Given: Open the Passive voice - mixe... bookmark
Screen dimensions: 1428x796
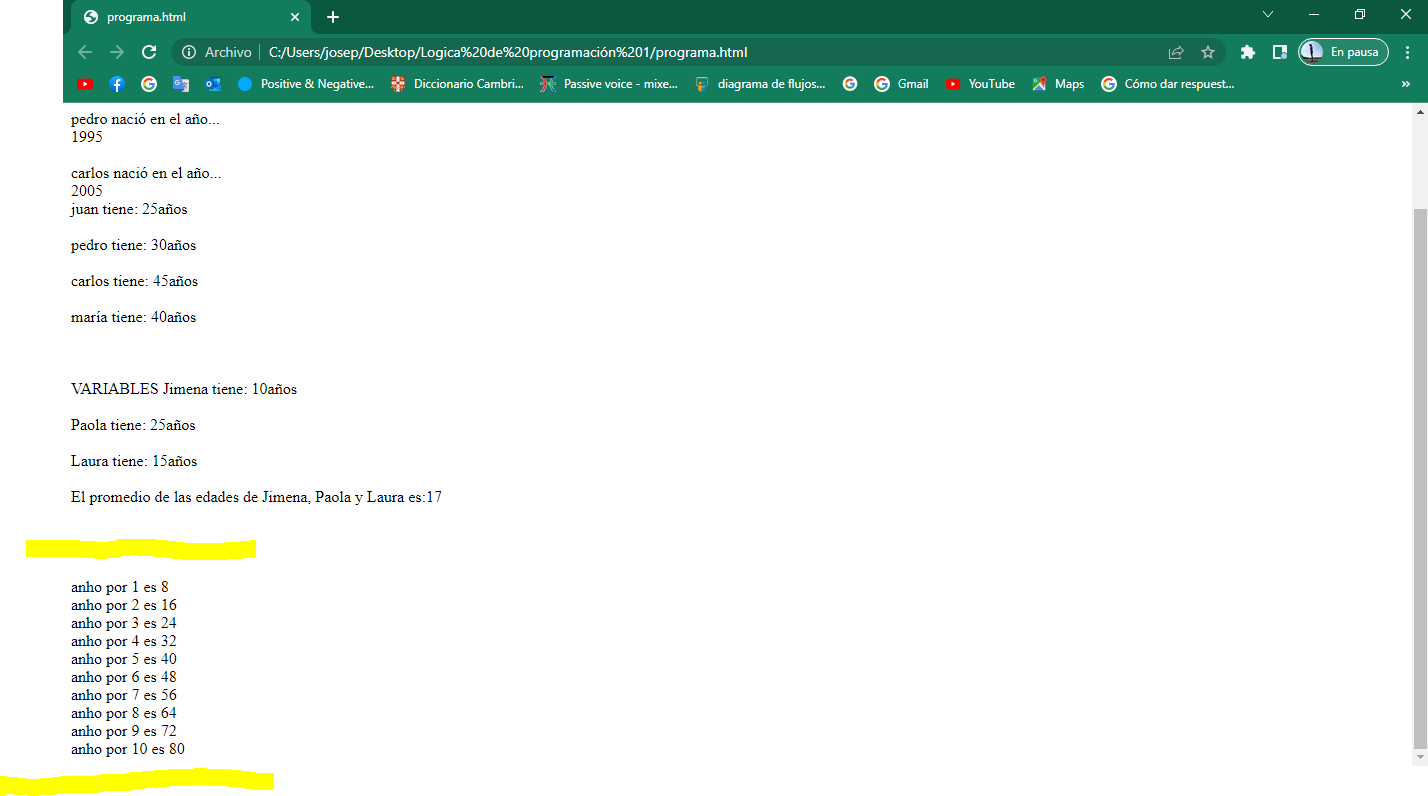Looking at the screenshot, I should (608, 84).
